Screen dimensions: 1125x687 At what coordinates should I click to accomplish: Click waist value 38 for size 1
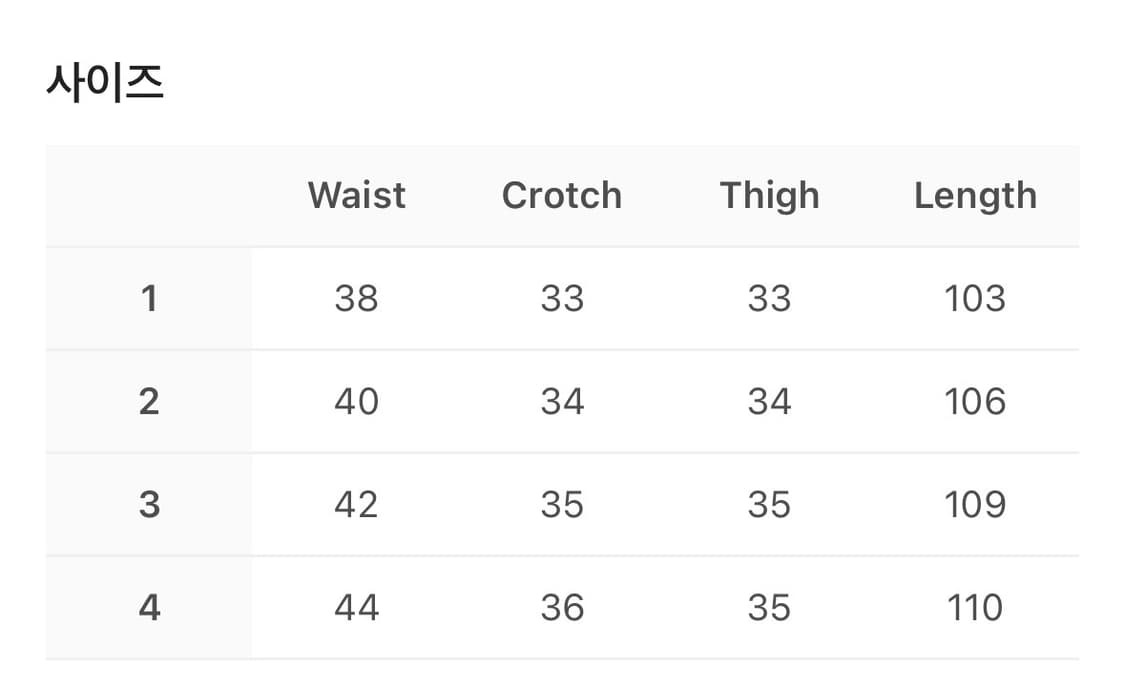pos(357,298)
